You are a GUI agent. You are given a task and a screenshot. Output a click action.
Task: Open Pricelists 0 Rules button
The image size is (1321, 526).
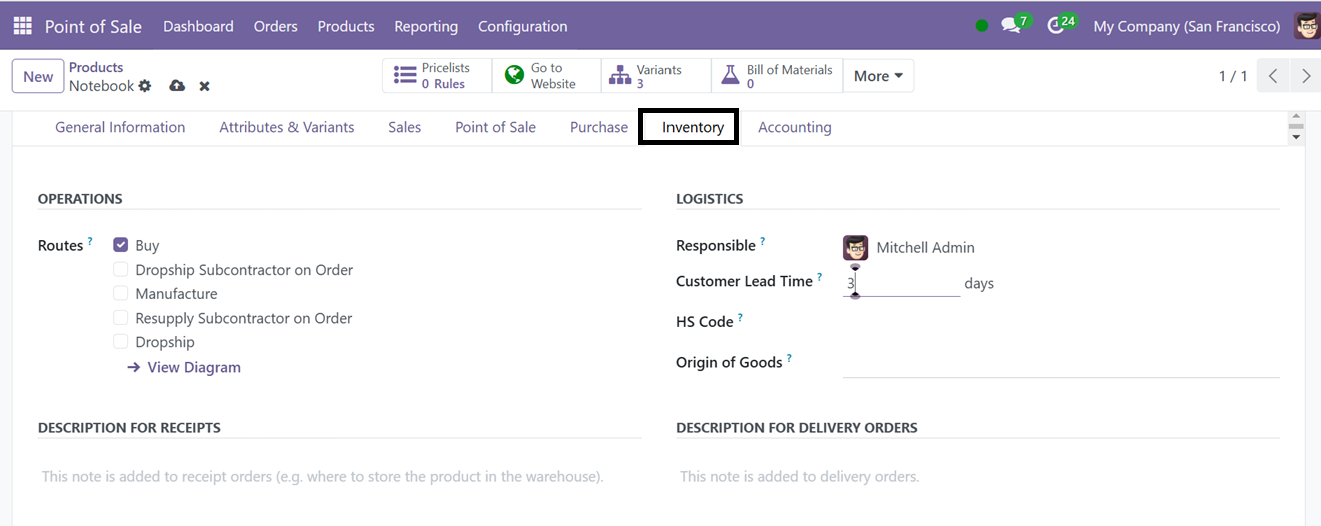click(437, 76)
